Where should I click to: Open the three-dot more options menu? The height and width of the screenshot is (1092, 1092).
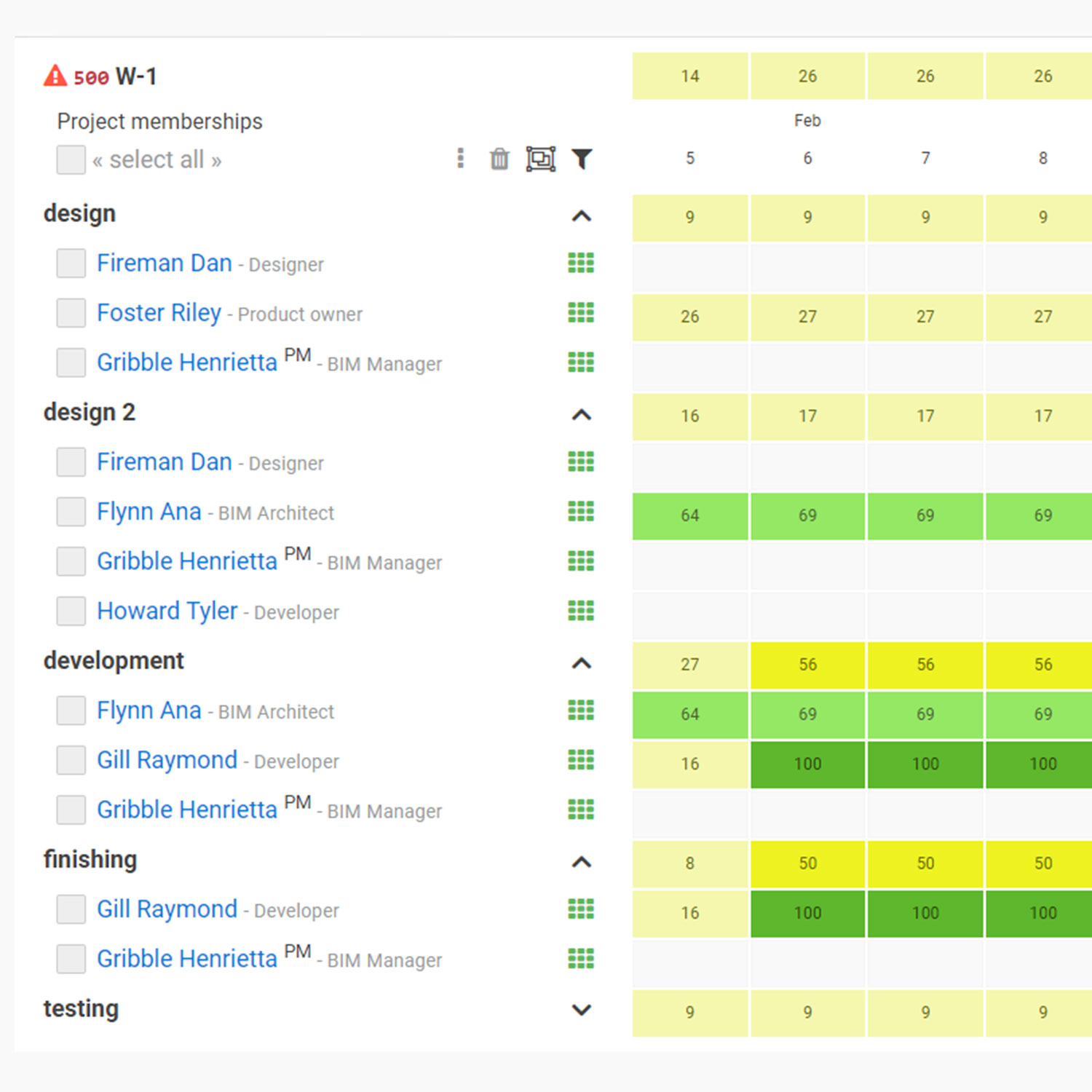click(x=460, y=159)
